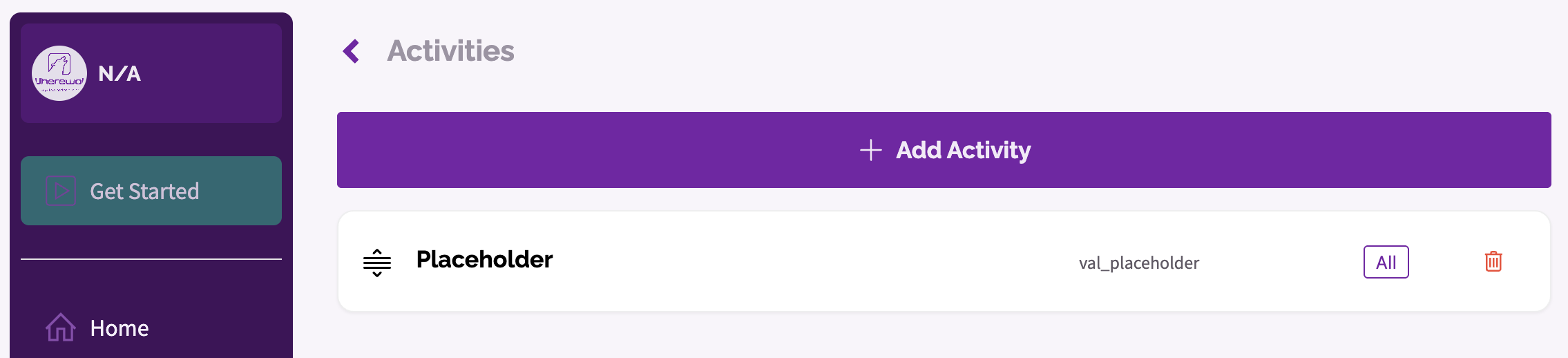This screenshot has height=358, width=1568.
Task: Open the Placeholder activity title
Action: (x=484, y=259)
